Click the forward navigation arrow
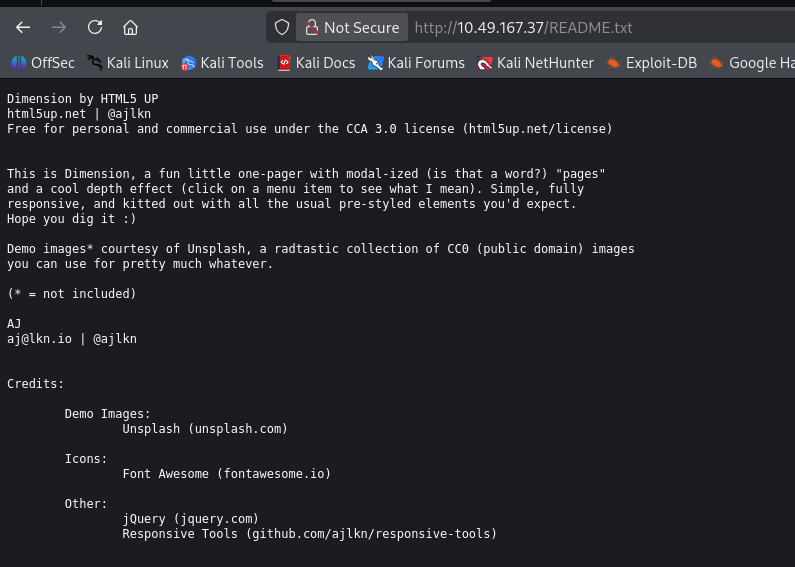Viewport: 795px width, 567px height. tap(59, 27)
